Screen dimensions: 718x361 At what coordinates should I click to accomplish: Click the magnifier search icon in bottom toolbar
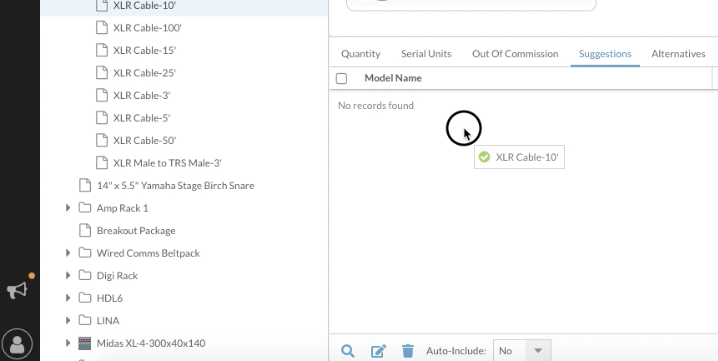[348, 351]
